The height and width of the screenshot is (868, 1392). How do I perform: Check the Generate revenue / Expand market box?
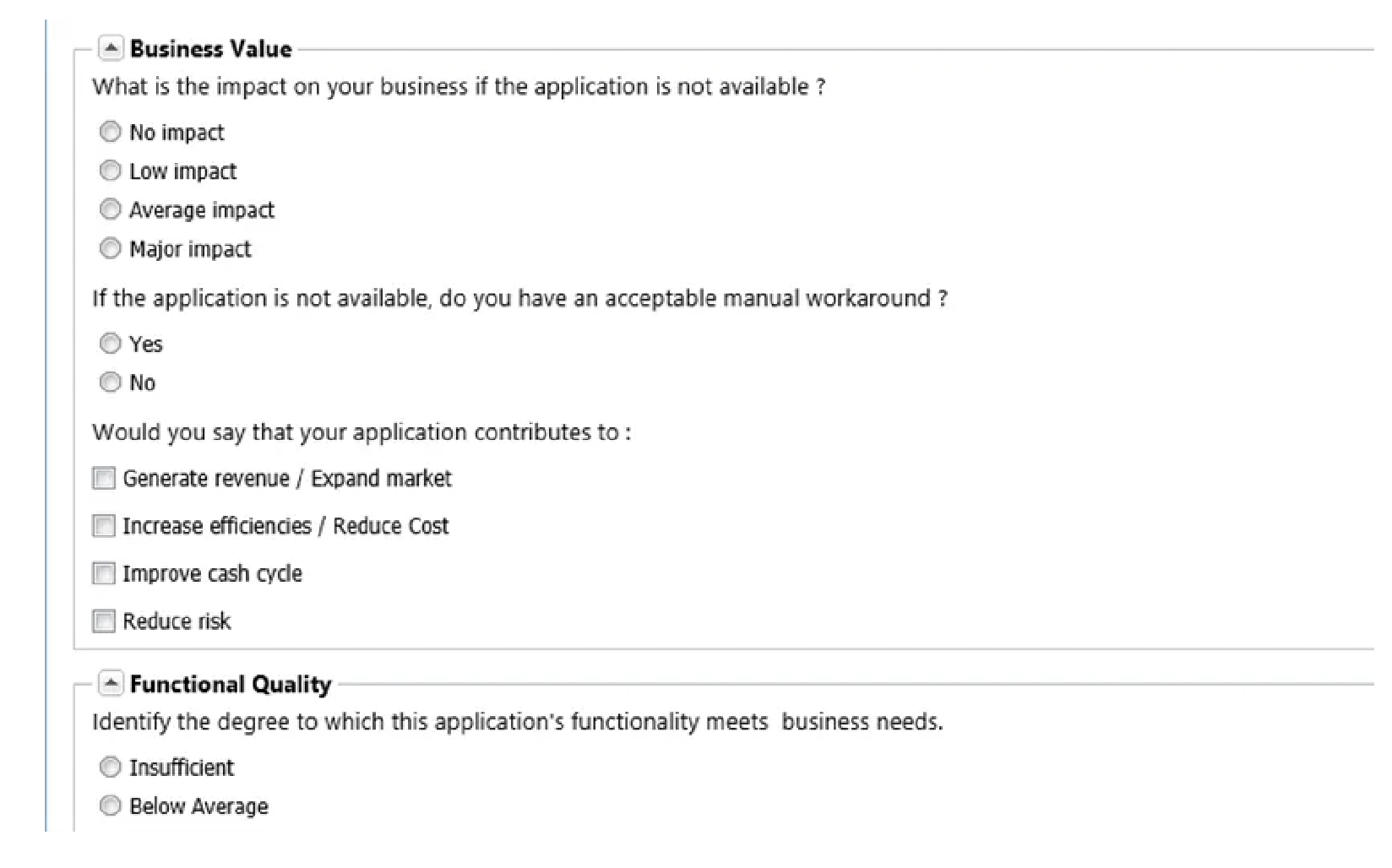(103, 478)
